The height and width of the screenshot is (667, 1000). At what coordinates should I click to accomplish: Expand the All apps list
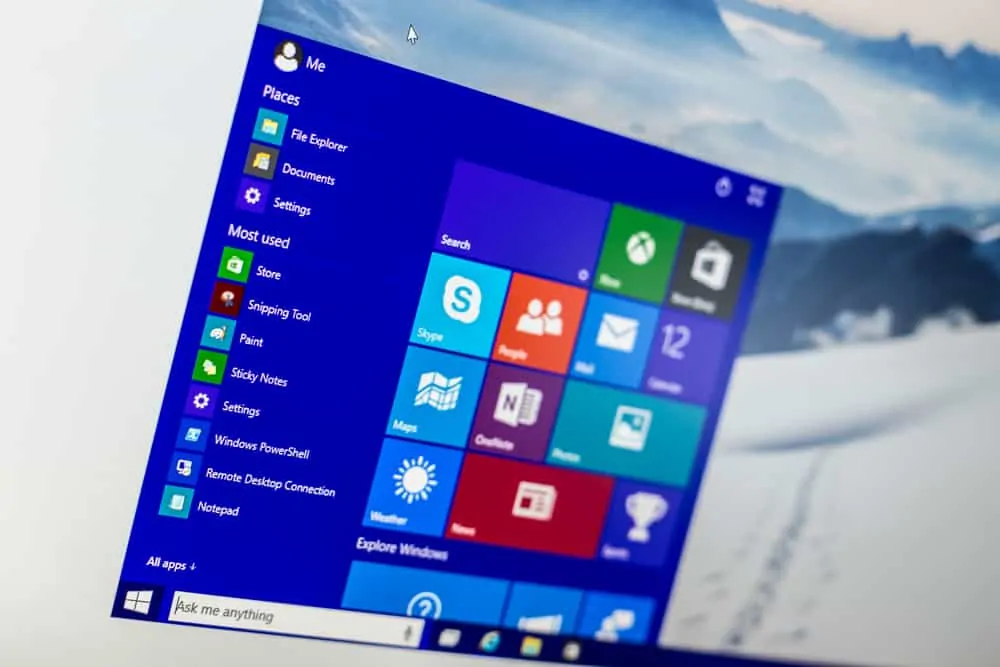pos(170,562)
